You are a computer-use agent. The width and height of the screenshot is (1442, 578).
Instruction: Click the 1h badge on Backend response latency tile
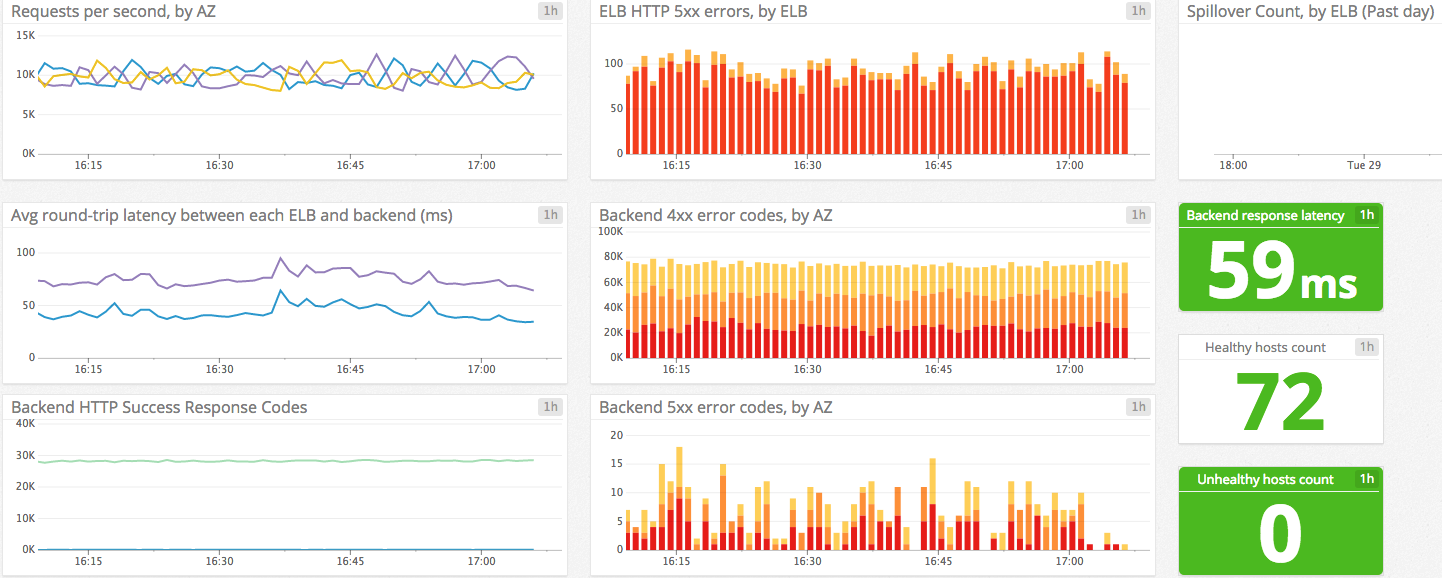click(x=1368, y=214)
